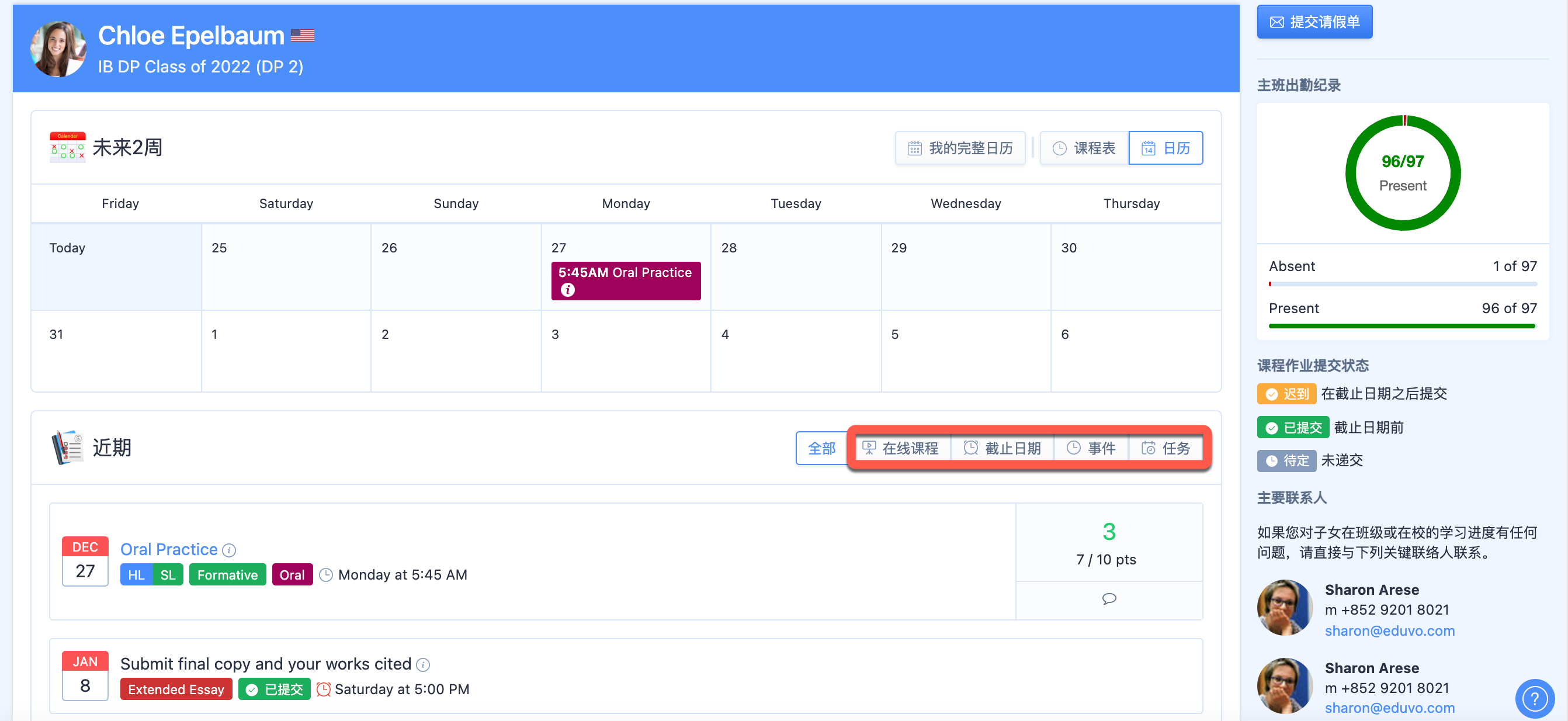This screenshot has width=1568, height=721.
Task: Click the magenta Oral tag
Action: pos(292,575)
